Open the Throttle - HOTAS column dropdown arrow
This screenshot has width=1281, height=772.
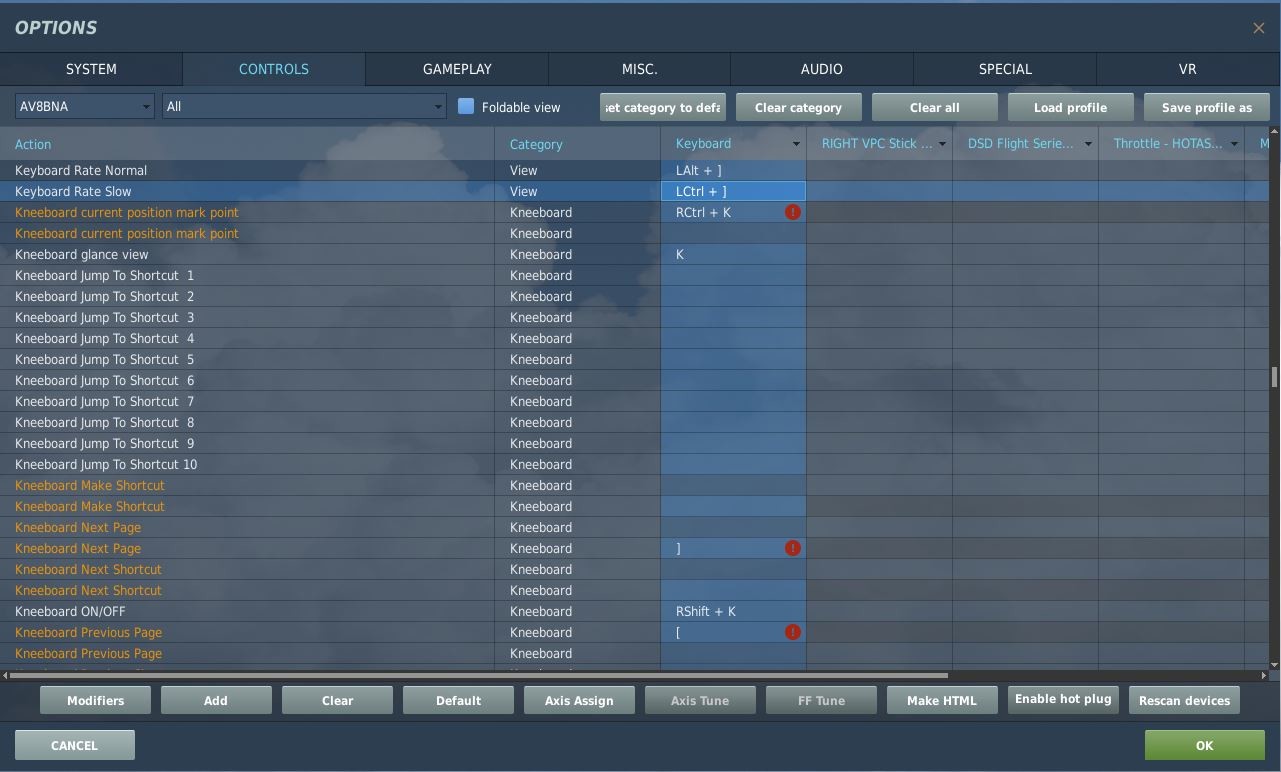tap(1234, 144)
